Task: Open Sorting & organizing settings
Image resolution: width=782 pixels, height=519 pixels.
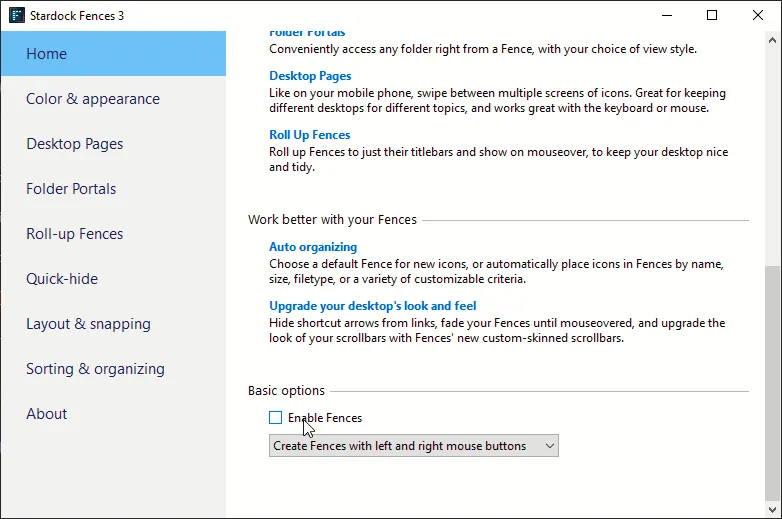Action: pyautogui.click(x=95, y=369)
